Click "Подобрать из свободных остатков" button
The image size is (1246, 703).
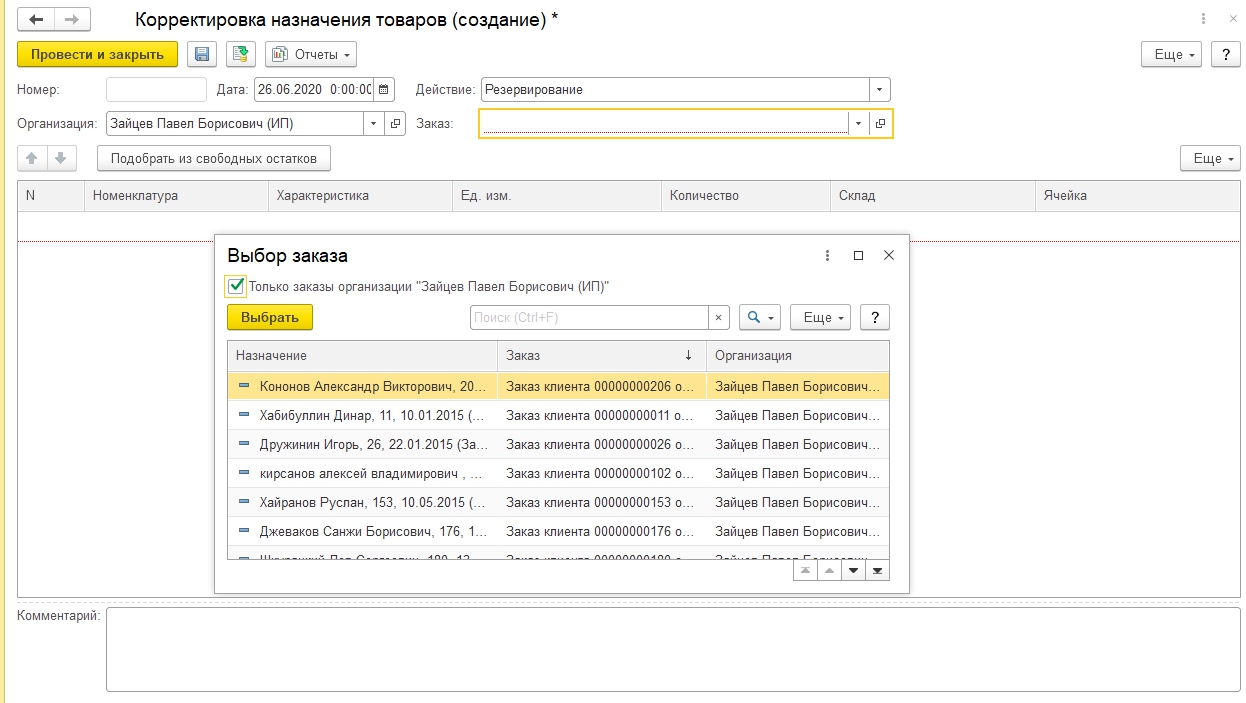pyautogui.click(x=213, y=158)
